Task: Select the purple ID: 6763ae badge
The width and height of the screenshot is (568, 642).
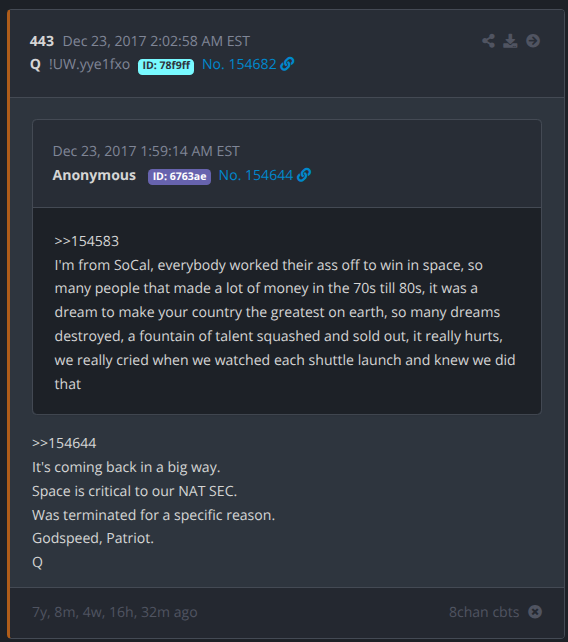Action: pos(179,176)
